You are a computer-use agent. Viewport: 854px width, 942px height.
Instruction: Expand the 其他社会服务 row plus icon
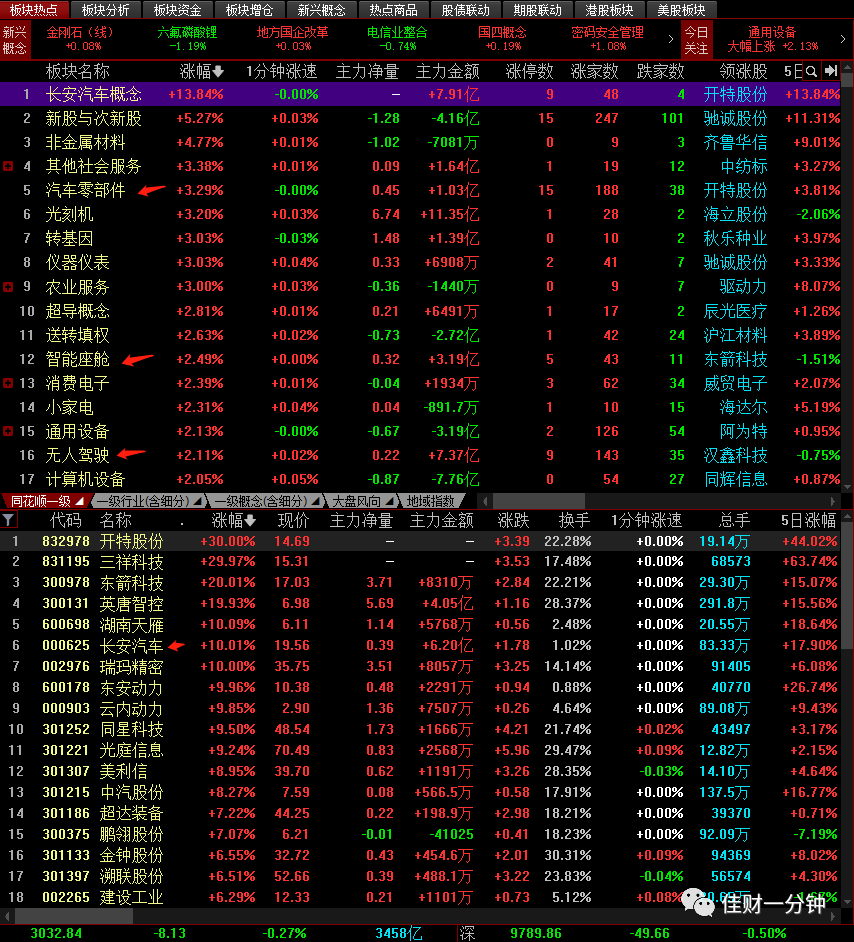[x=8, y=166]
